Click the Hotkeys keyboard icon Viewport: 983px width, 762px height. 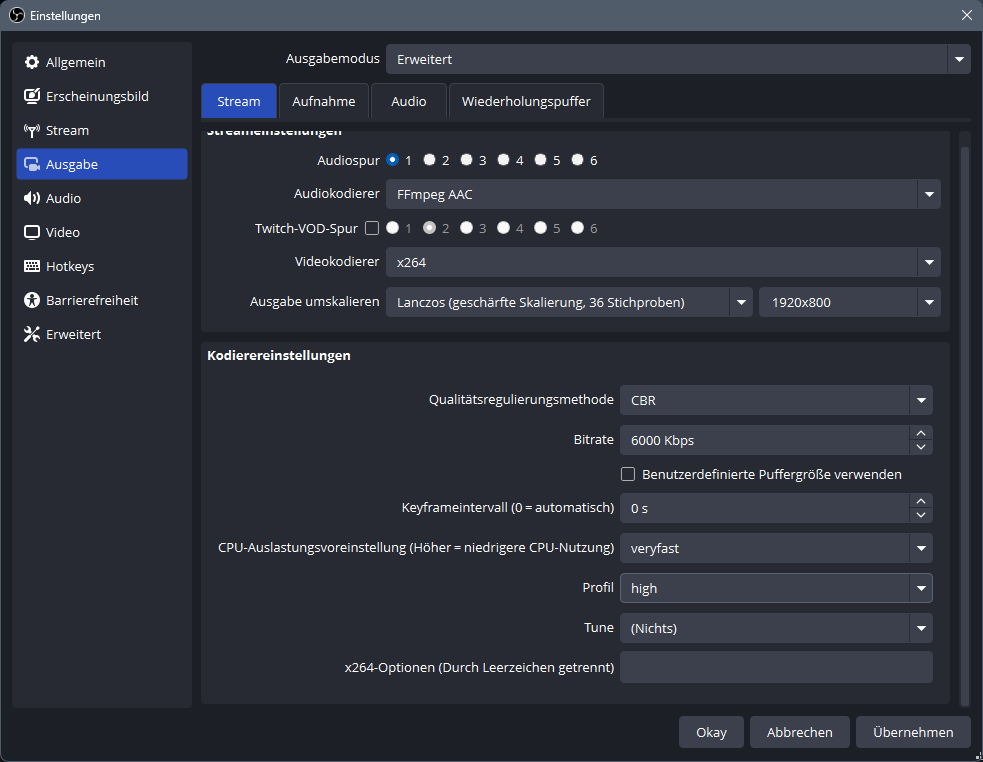(31, 266)
